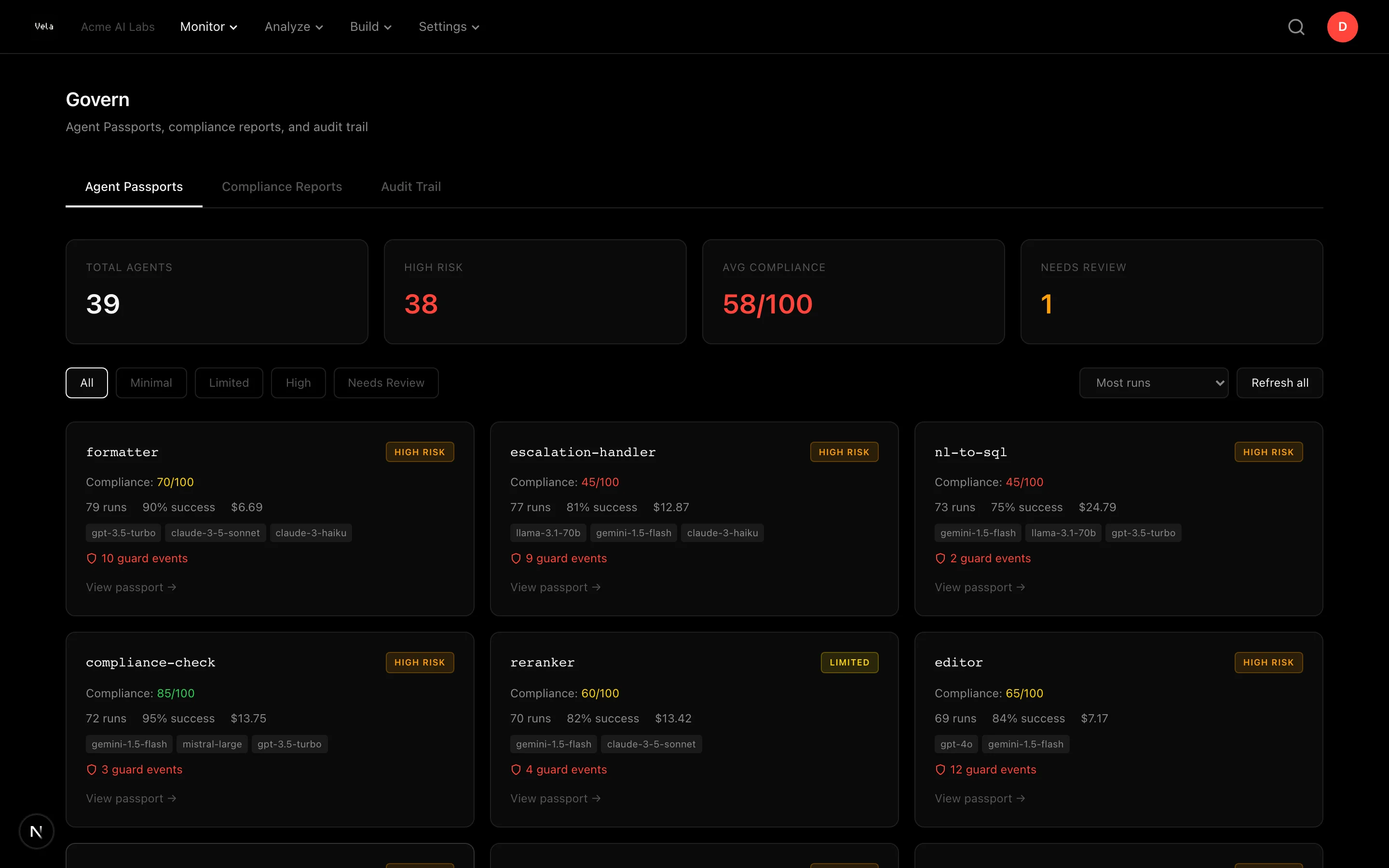Expand the Build dropdown
The width and height of the screenshot is (1389, 868).
coord(370,27)
